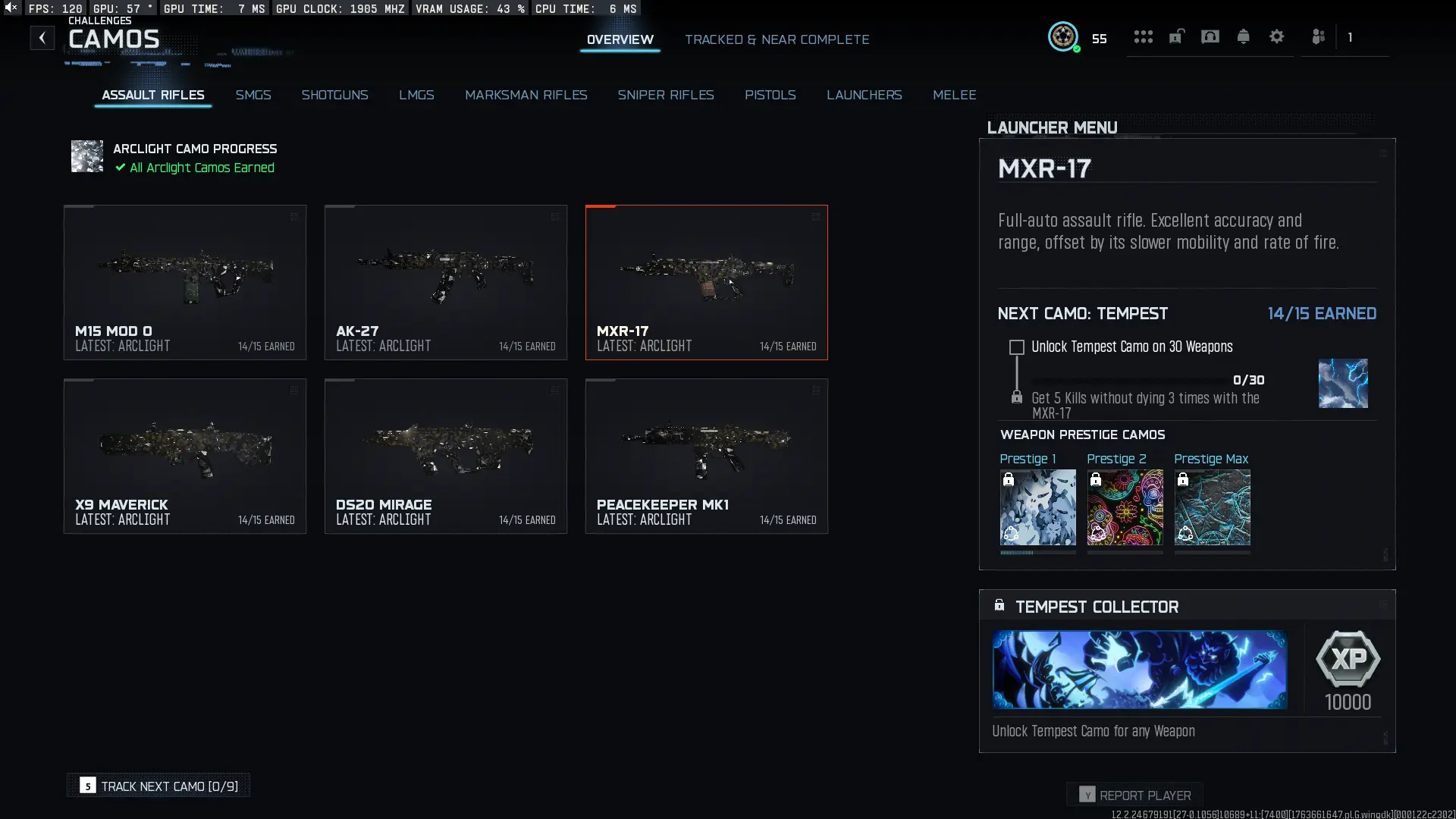Select the AK-27 weapon card
1456x819 pixels.
coord(445,282)
